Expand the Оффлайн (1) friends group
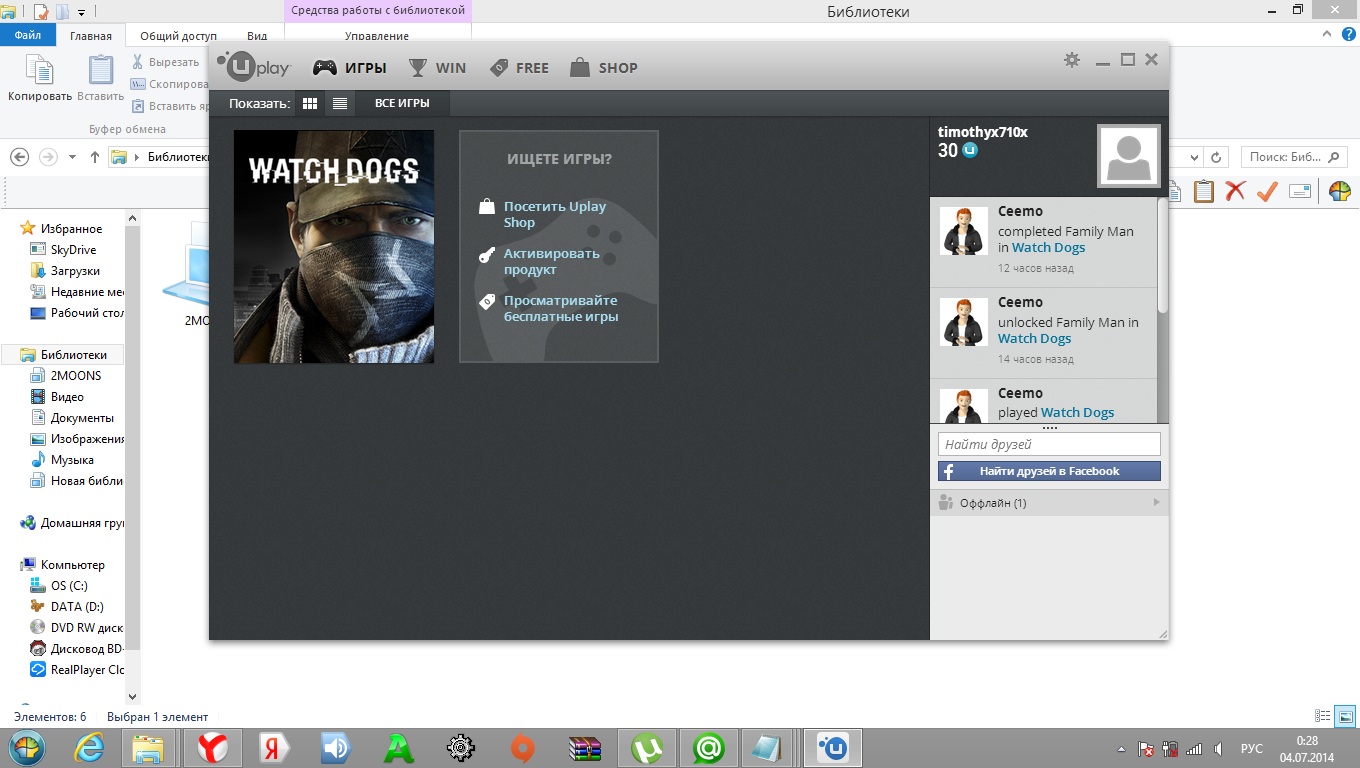The width and height of the screenshot is (1360, 768). [1049, 503]
